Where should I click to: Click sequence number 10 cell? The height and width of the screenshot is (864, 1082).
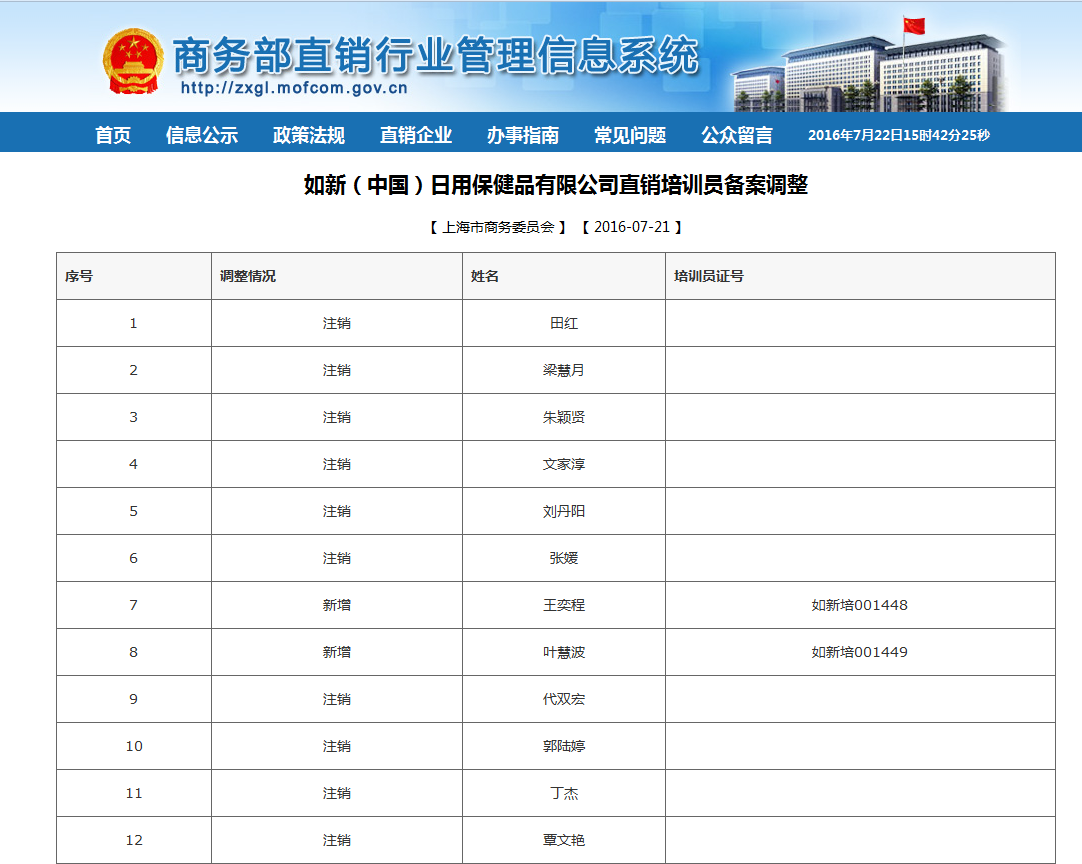(x=134, y=746)
